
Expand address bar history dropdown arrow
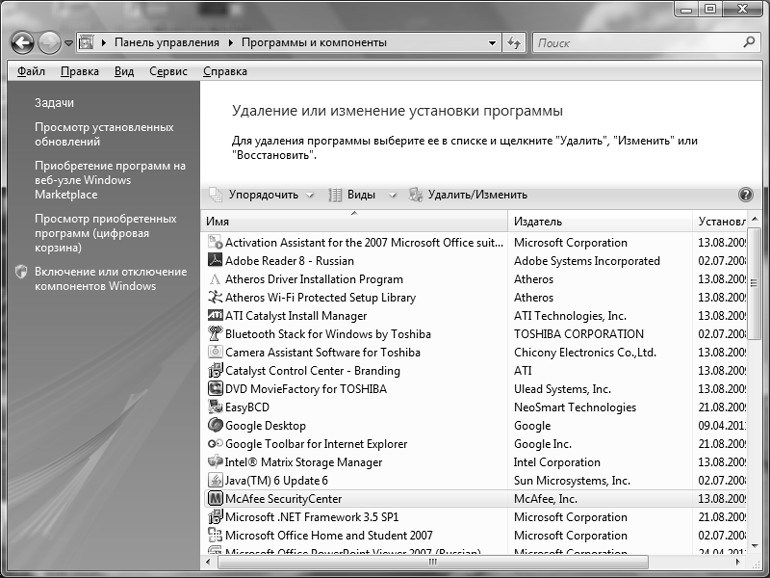tap(492, 43)
